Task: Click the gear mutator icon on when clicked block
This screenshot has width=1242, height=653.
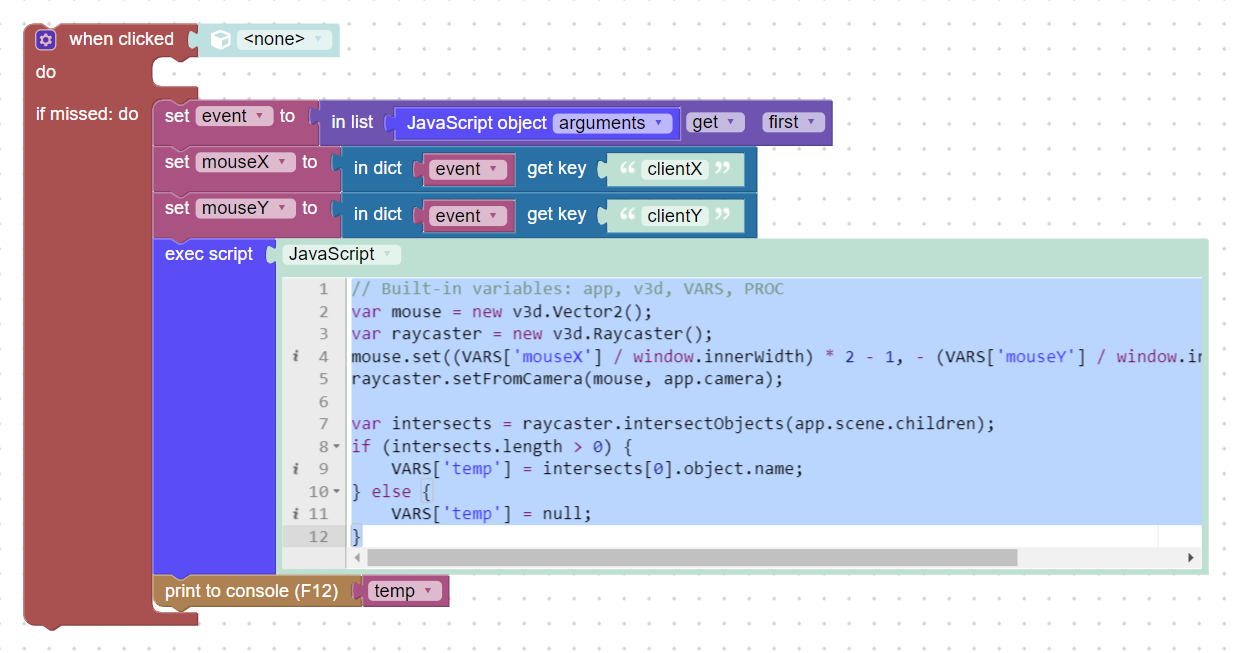Action: click(x=45, y=40)
